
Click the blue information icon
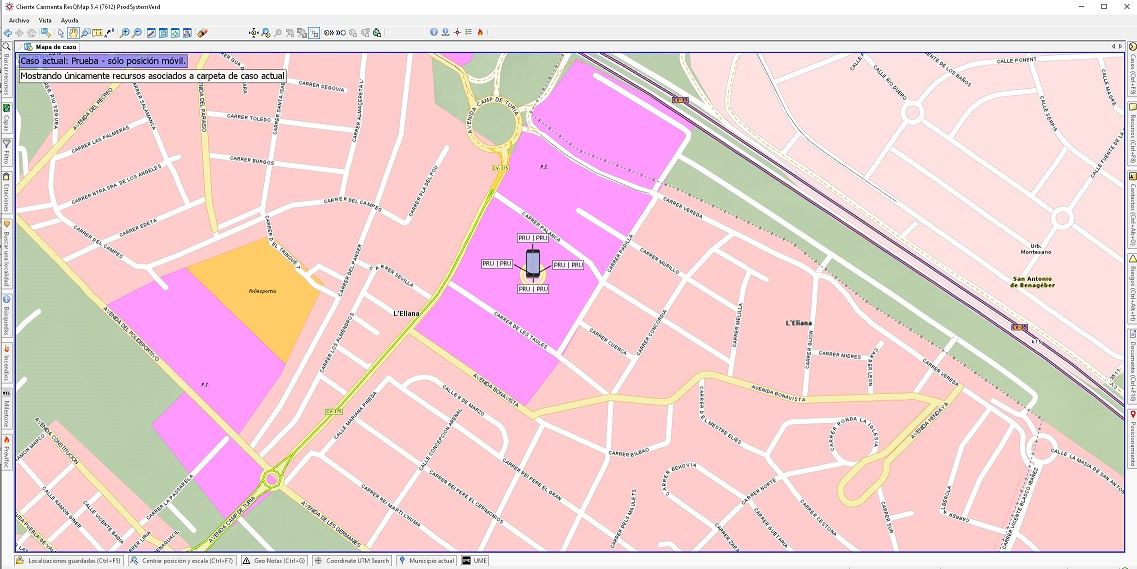coord(433,33)
